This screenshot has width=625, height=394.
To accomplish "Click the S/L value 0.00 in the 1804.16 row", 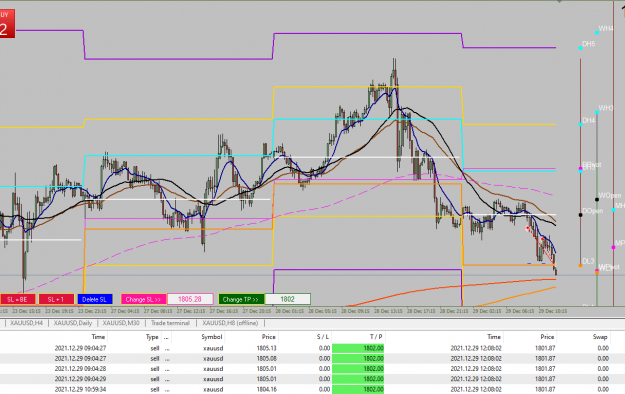I will [x=324, y=389].
